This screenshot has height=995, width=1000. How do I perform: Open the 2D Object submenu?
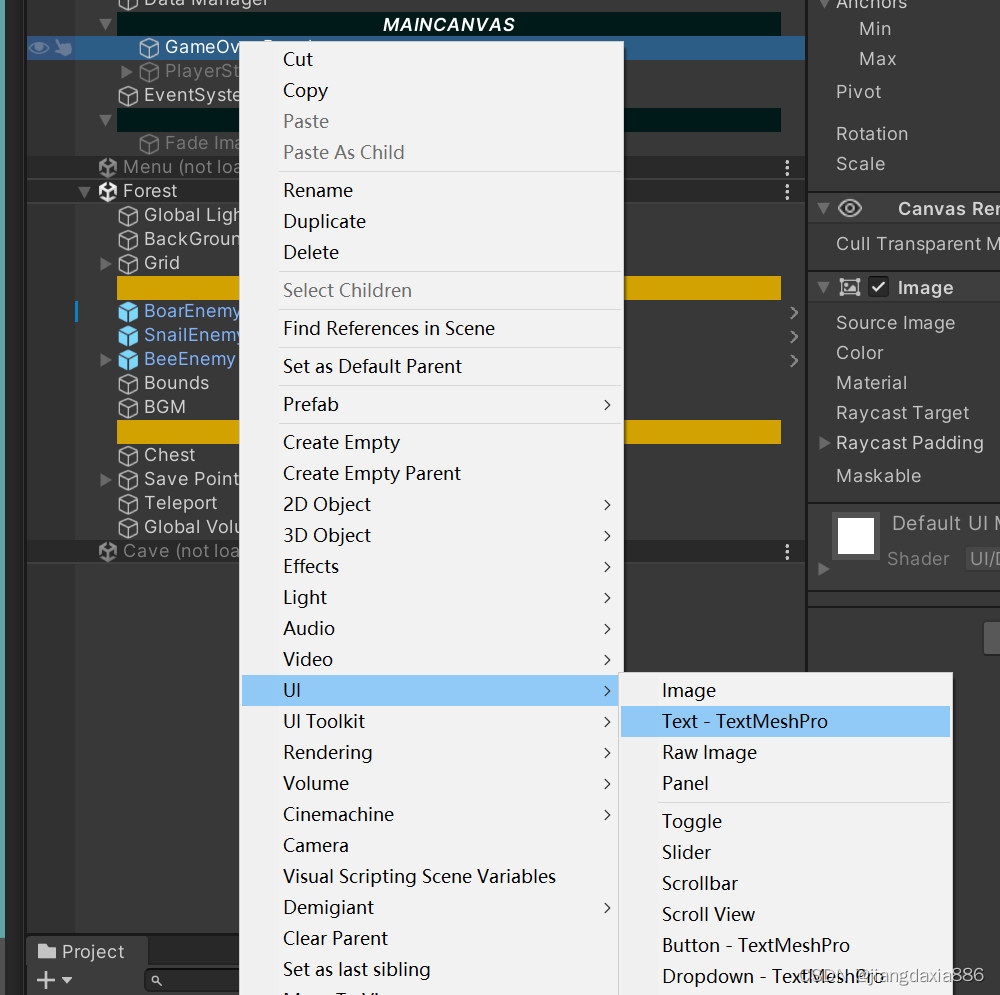click(x=431, y=505)
